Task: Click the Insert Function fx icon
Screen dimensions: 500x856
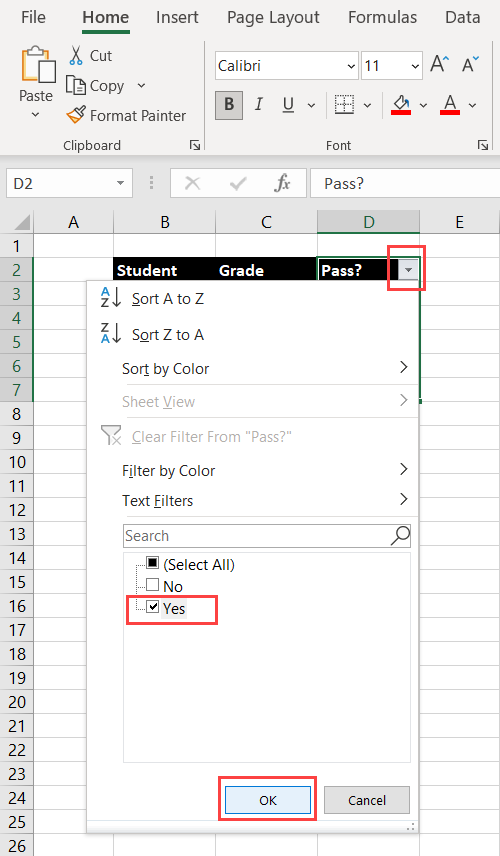Action: coord(282,183)
